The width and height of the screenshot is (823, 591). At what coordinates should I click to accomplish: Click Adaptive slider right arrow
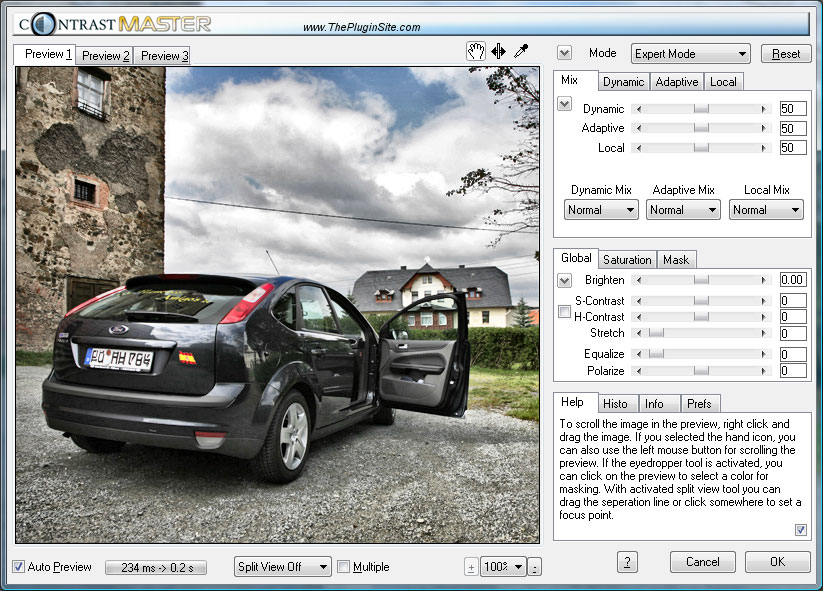tap(764, 128)
